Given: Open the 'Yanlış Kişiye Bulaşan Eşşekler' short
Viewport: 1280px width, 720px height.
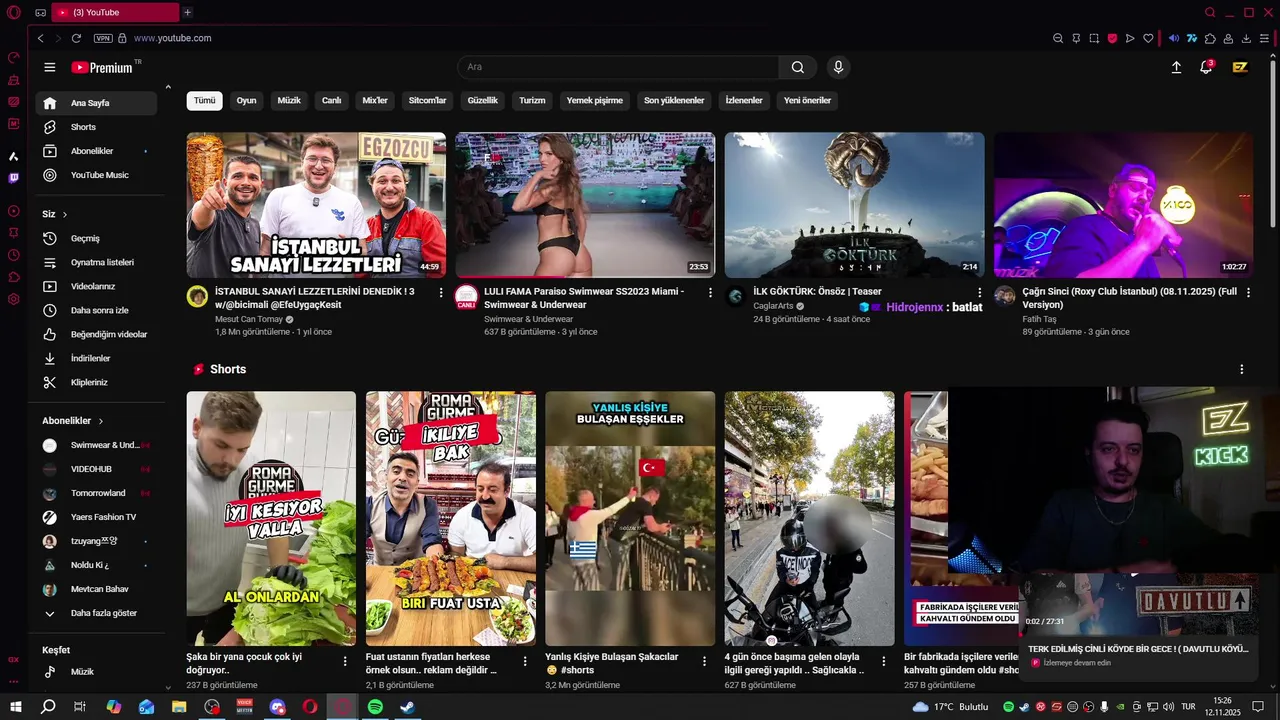Looking at the screenshot, I should pyautogui.click(x=630, y=518).
